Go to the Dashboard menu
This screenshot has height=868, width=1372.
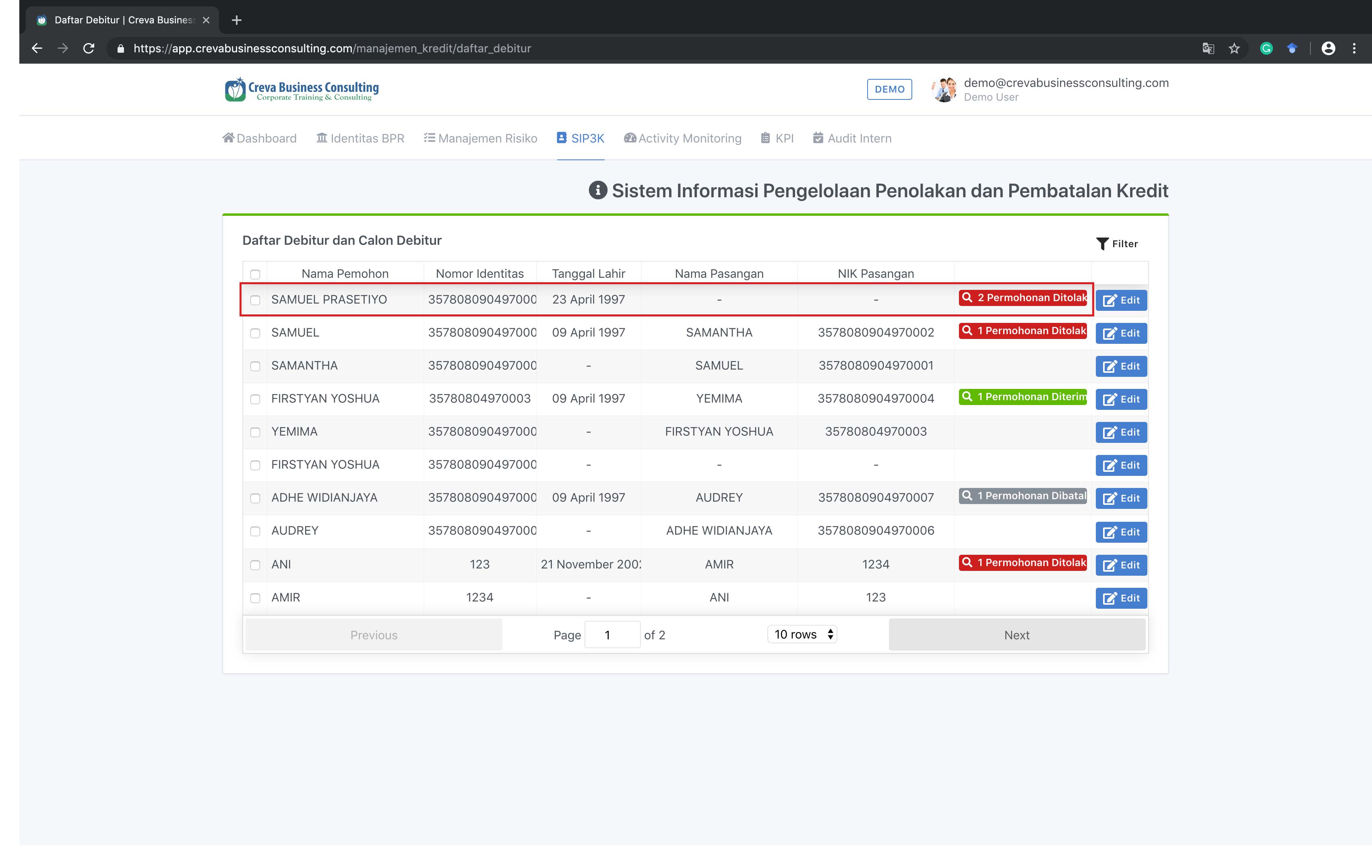click(x=259, y=138)
